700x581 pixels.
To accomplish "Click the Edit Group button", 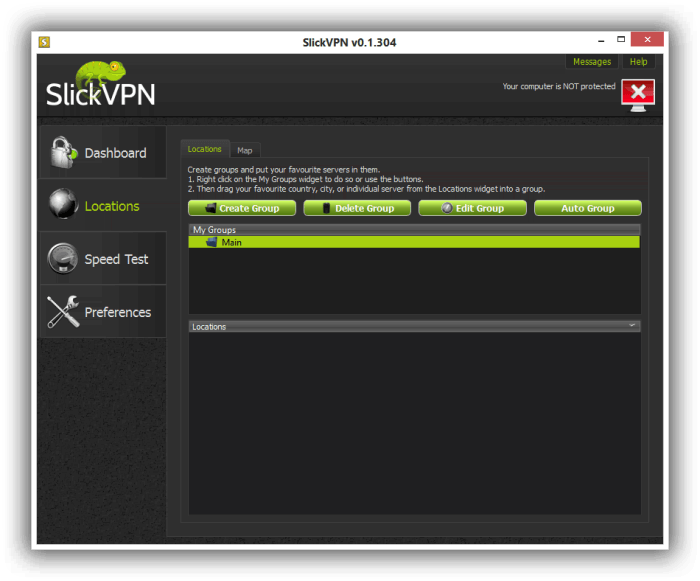I will point(472,208).
